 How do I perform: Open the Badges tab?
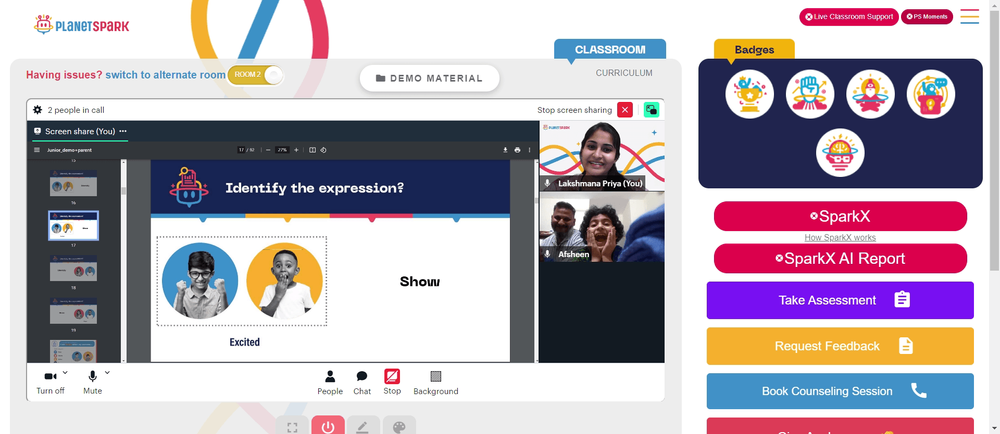click(x=754, y=50)
